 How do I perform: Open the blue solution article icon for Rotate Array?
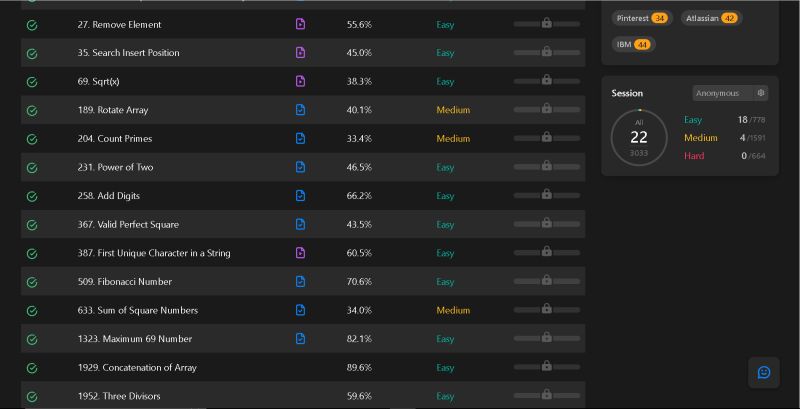301,110
